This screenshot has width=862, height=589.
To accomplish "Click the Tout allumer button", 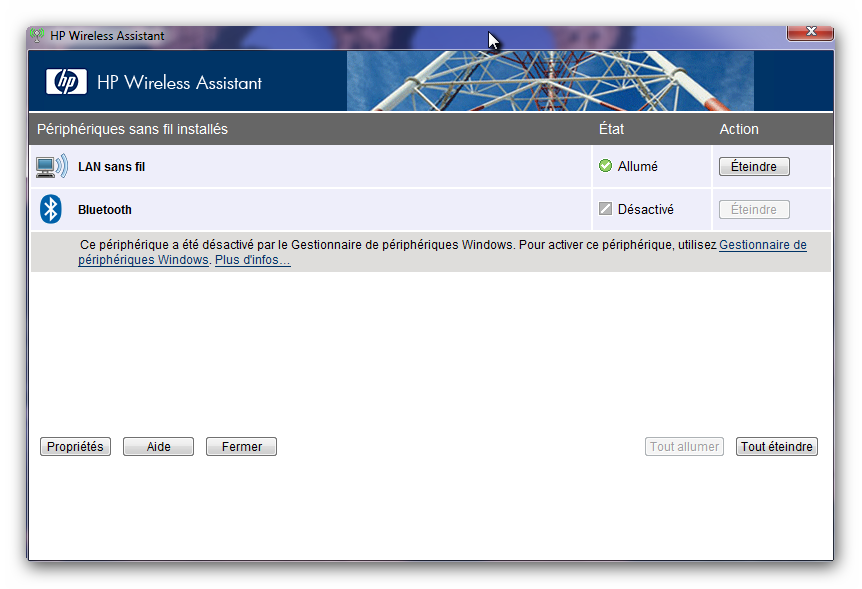I will pyautogui.click(x=684, y=447).
